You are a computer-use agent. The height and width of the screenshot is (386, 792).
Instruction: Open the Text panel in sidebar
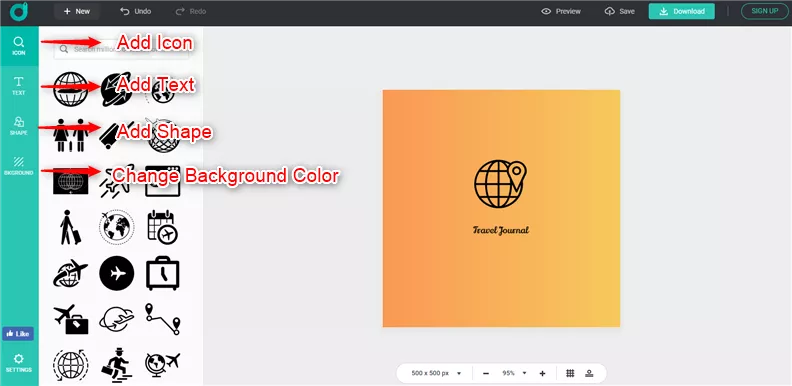point(19,86)
